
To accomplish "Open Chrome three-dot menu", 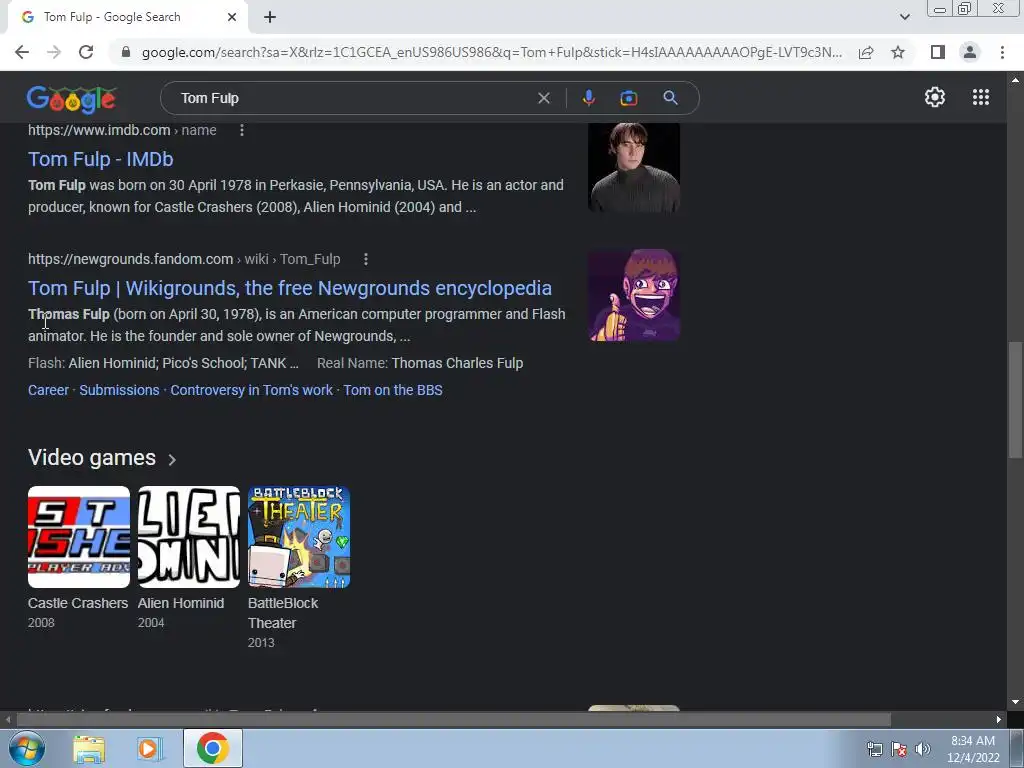I will [1002, 52].
